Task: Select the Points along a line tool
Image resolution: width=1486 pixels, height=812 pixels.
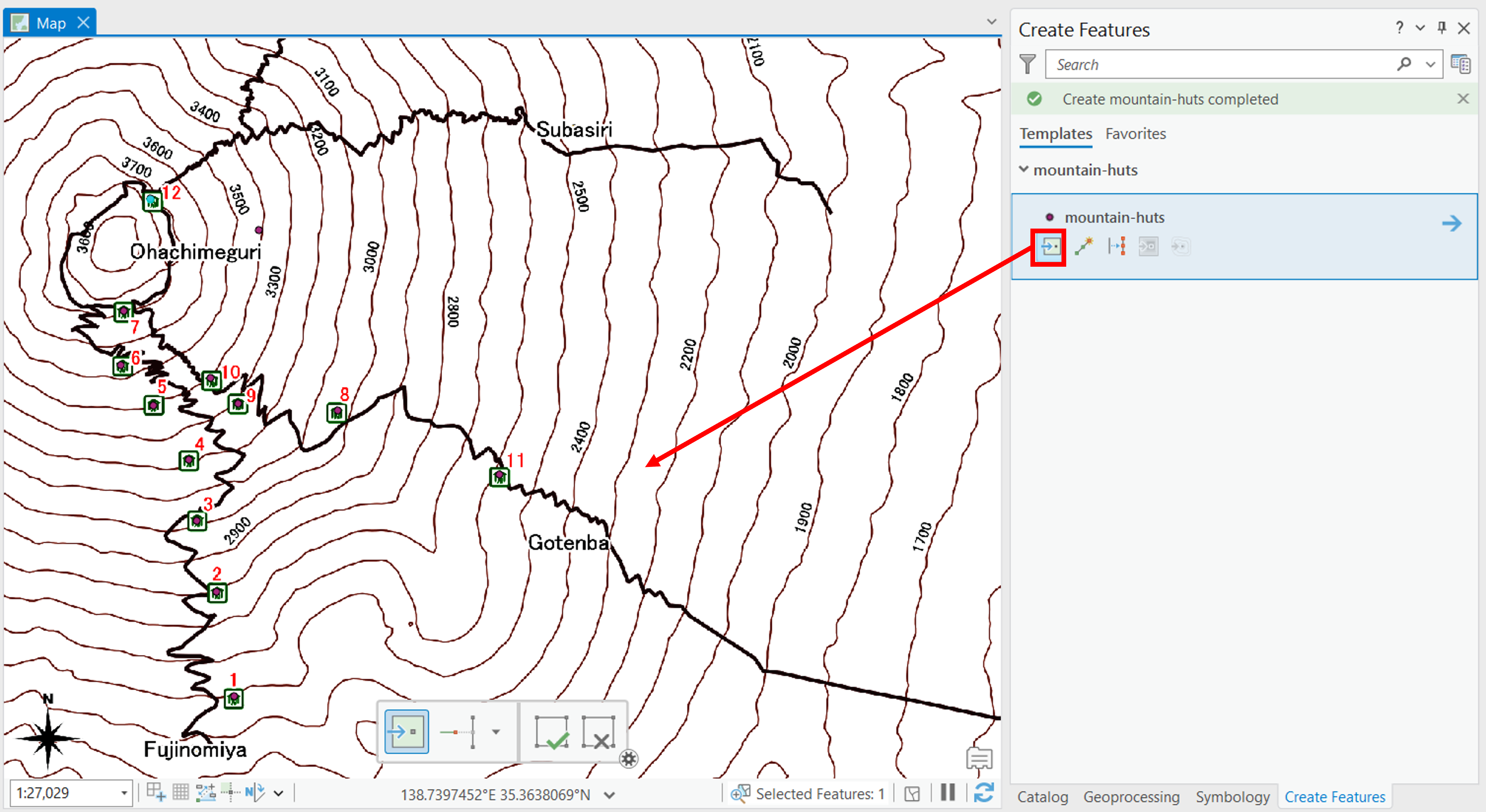Action: pyautogui.click(x=1116, y=247)
